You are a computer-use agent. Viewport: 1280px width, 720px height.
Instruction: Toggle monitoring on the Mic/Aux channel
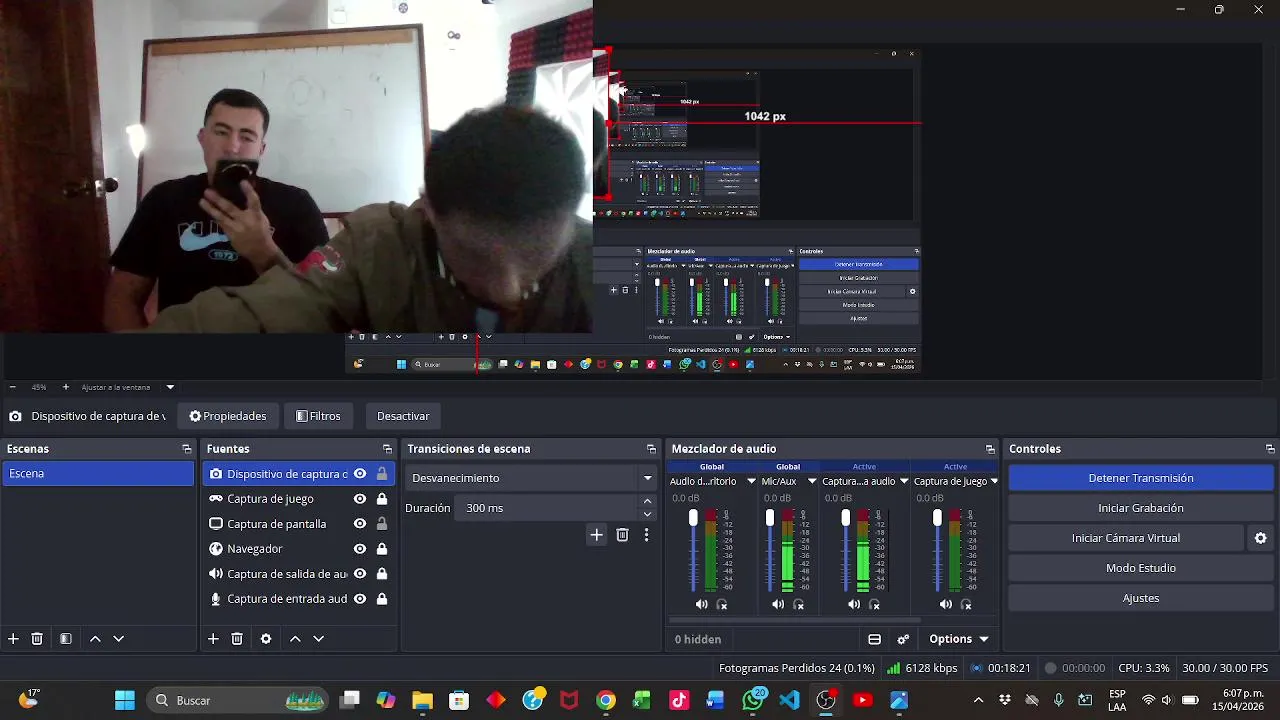[x=799, y=604]
